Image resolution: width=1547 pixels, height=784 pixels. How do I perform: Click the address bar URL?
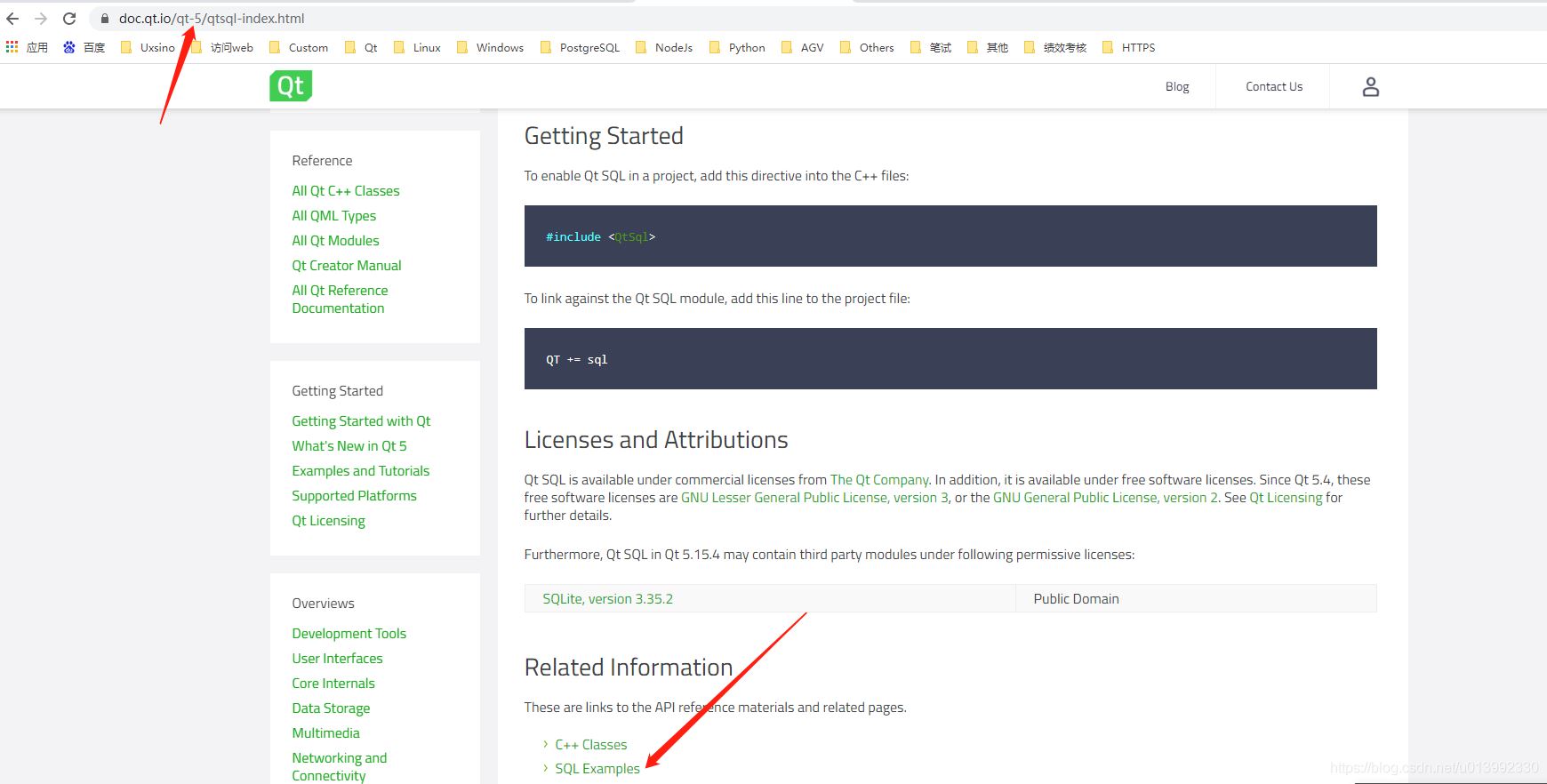(x=212, y=18)
